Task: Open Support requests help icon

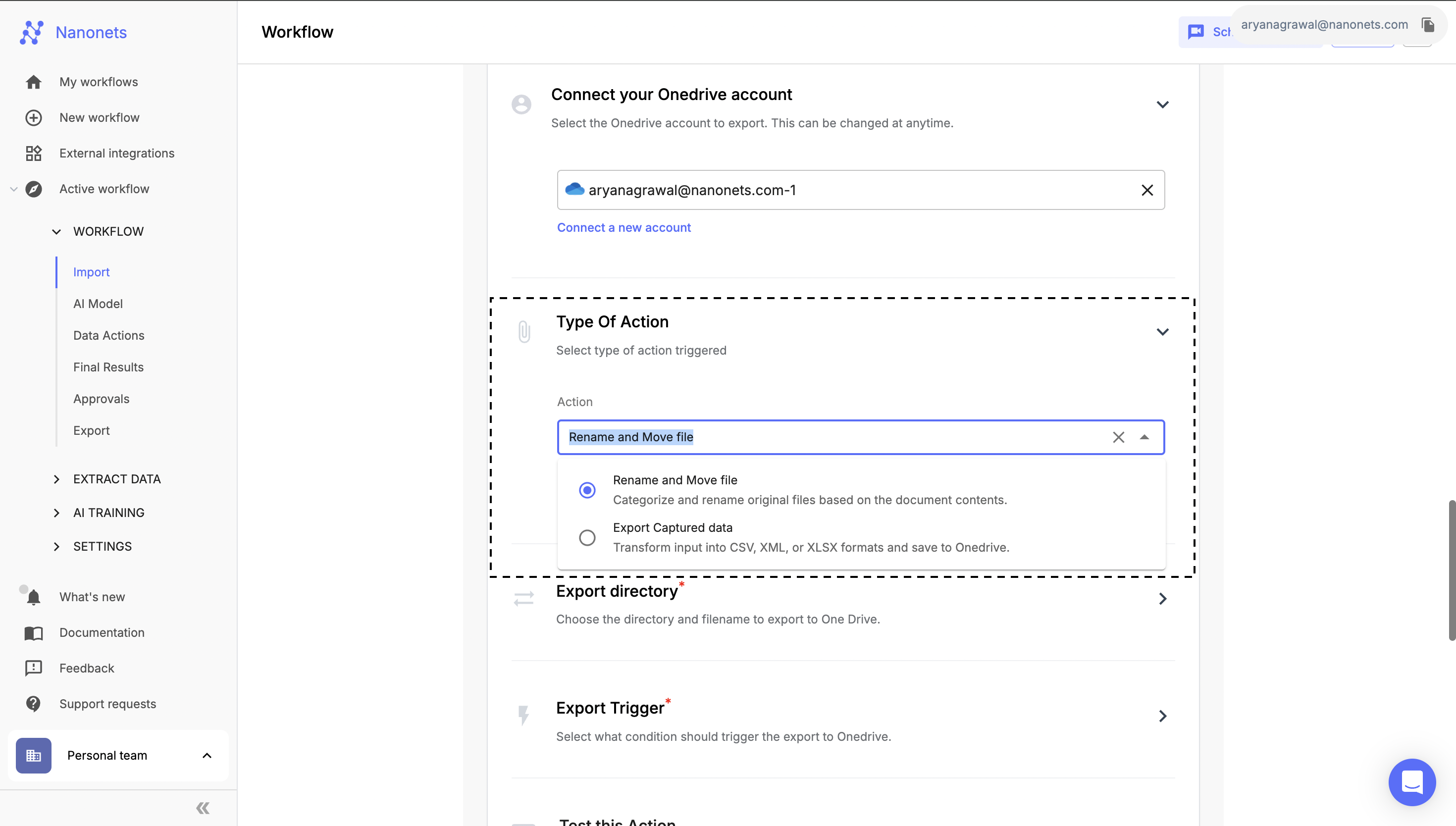Action: (x=34, y=704)
